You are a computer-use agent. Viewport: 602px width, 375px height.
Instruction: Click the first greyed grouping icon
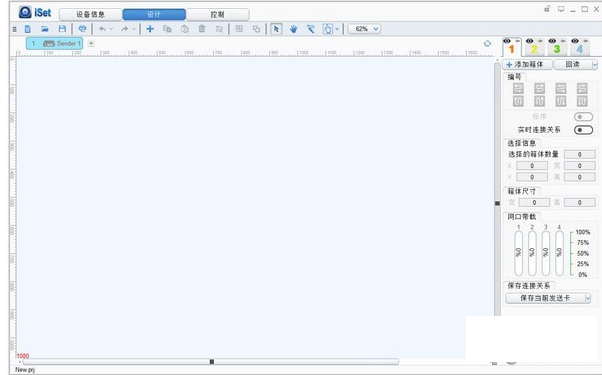coord(239,29)
